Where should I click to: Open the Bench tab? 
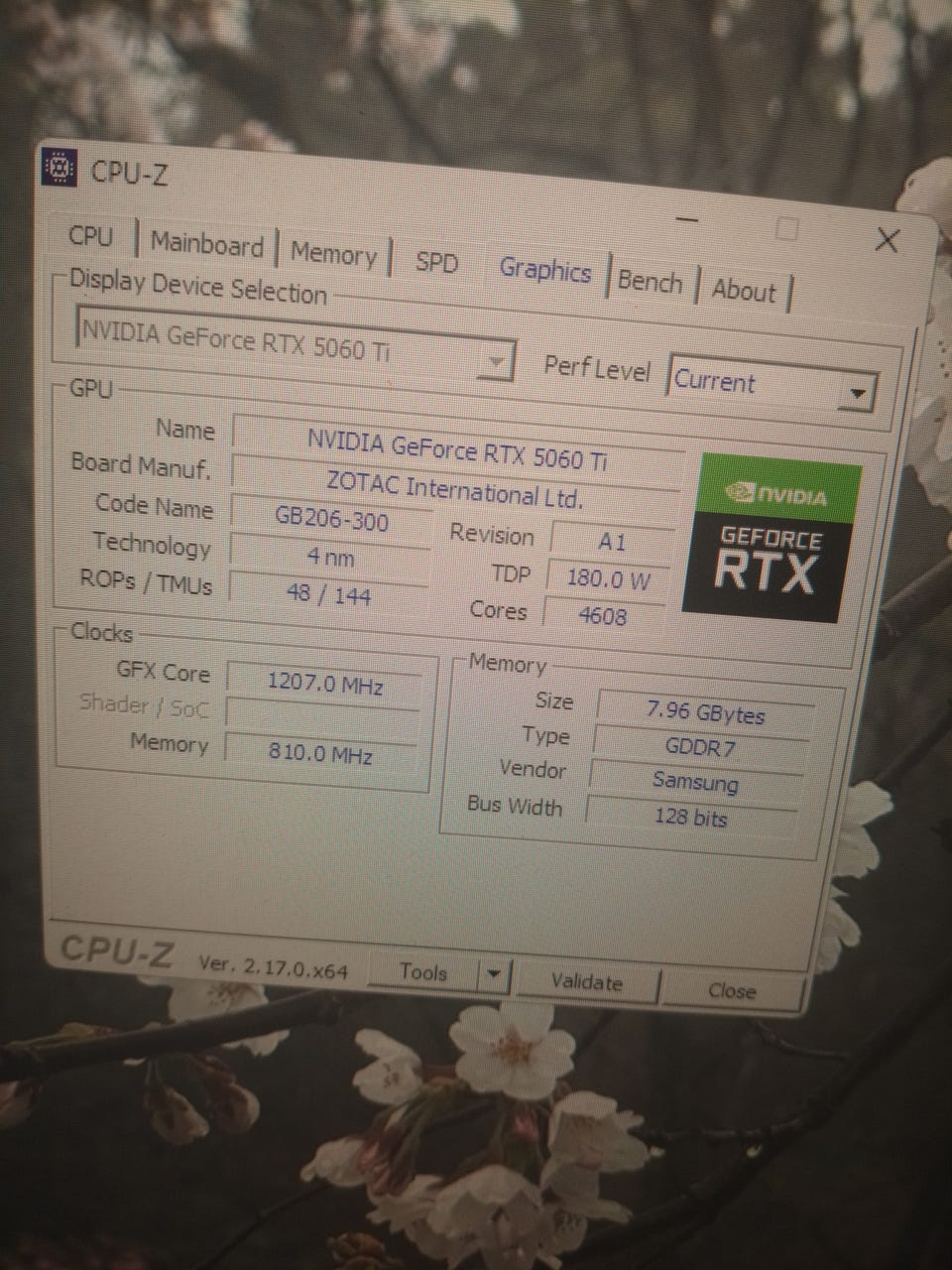(651, 281)
